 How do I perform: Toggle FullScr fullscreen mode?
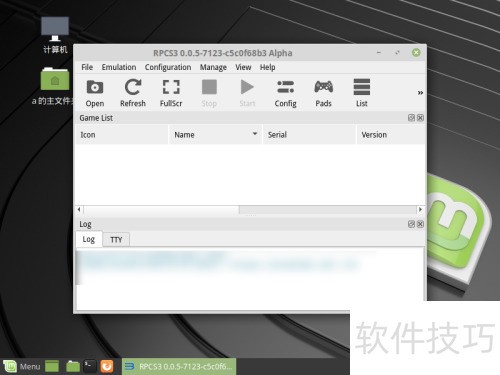[x=171, y=93]
